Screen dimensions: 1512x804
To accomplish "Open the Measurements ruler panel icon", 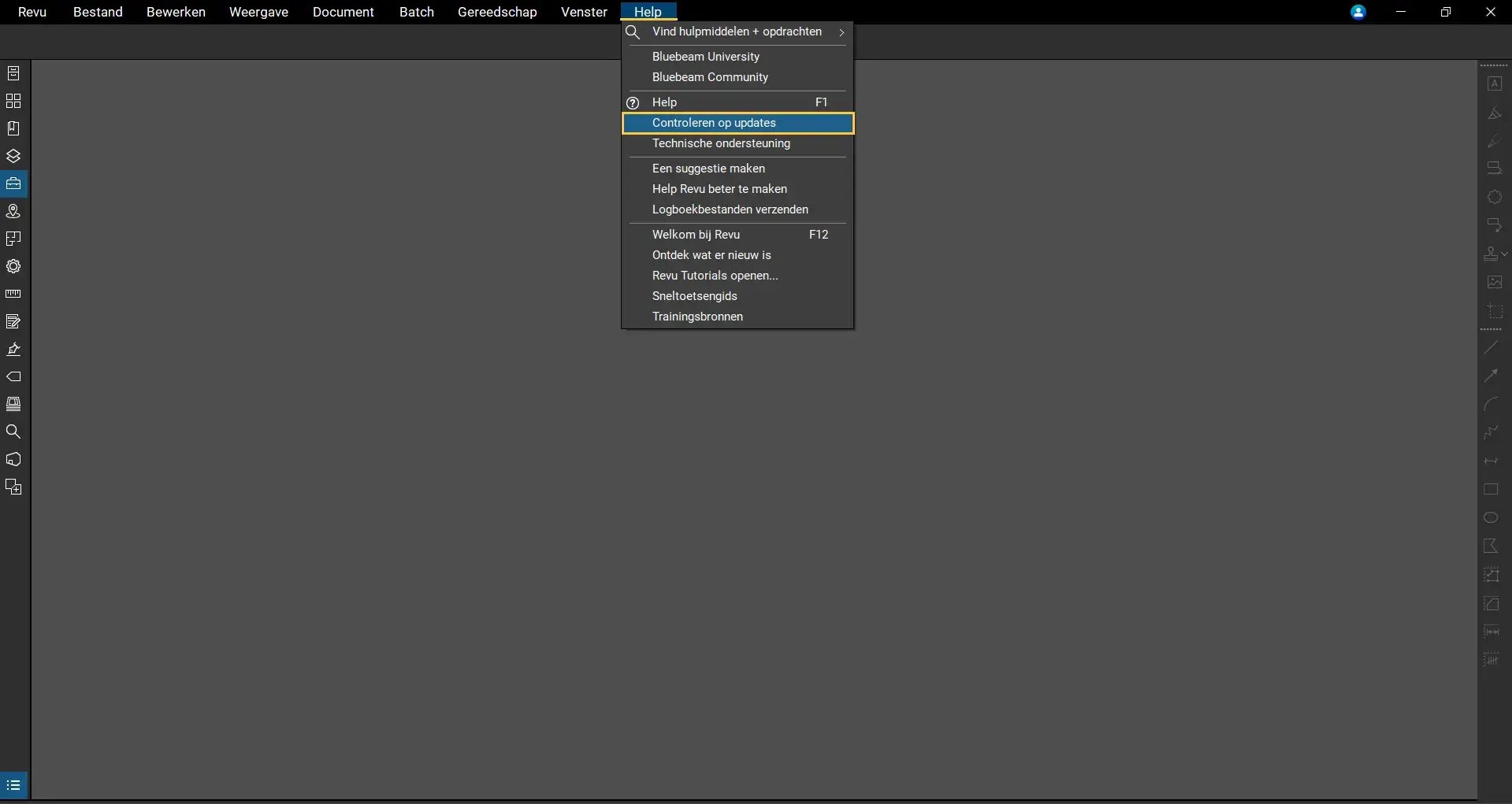I will (13, 294).
